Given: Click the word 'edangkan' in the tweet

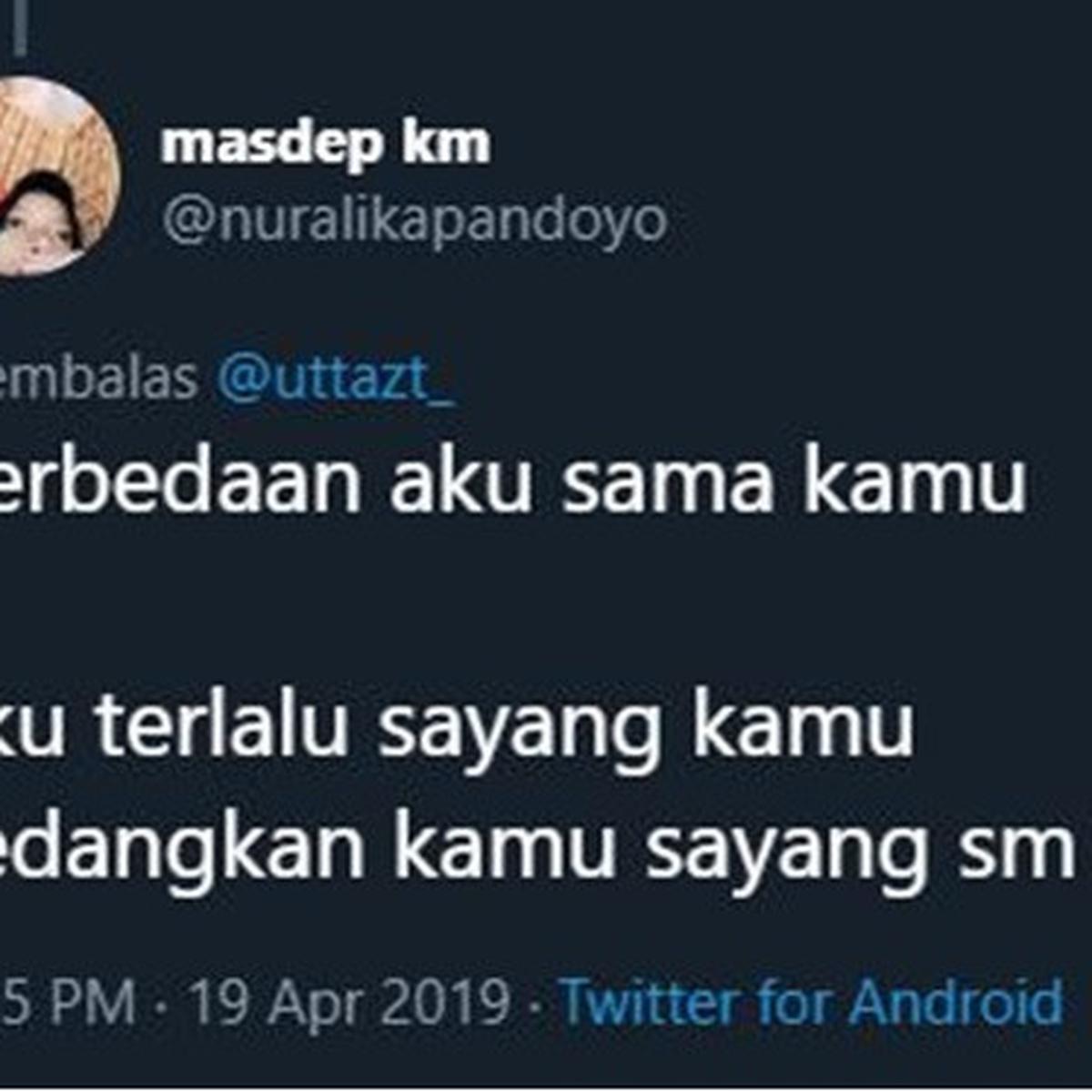Looking at the screenshot, I should [x=182, y=846].
